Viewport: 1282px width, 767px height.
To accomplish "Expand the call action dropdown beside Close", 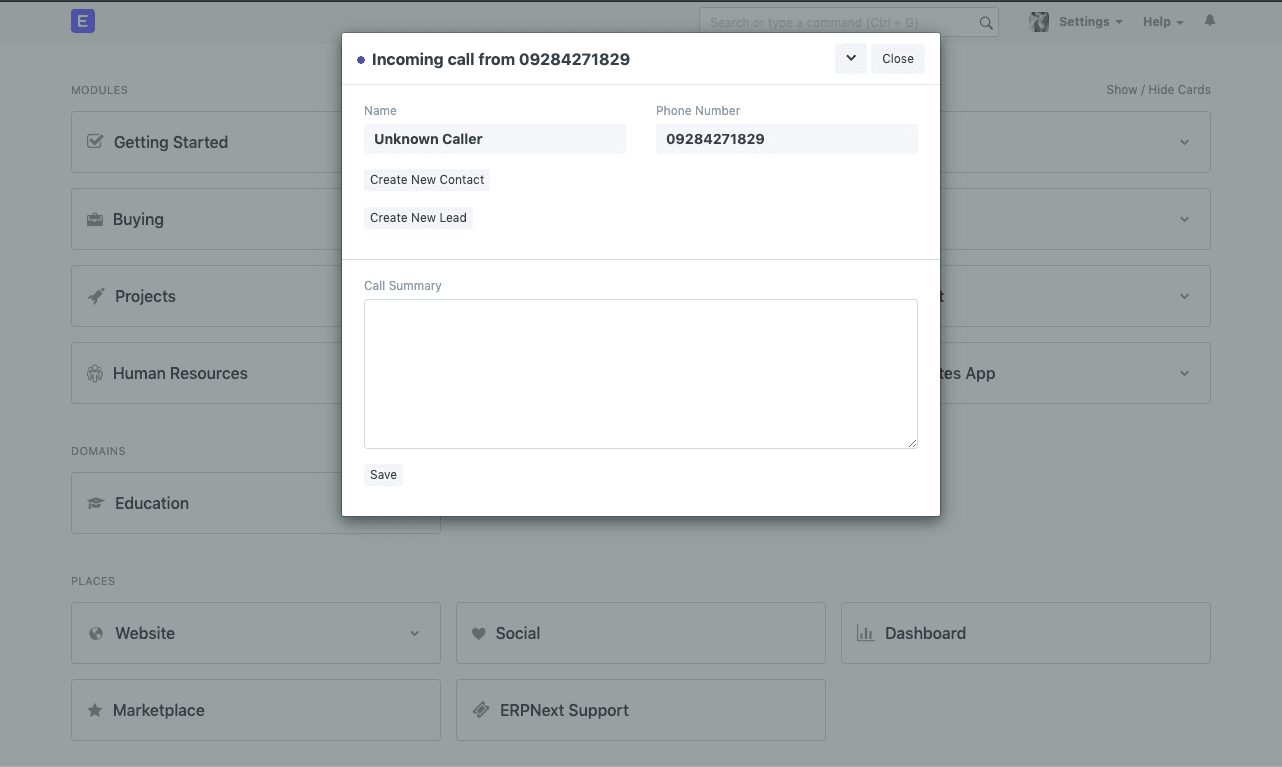I will pyautogui.click(x=850, y=58).
